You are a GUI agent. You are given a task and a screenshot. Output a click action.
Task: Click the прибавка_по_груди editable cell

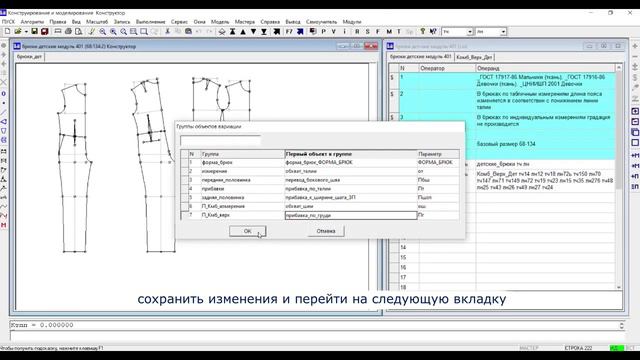click(x=351, y=215)
